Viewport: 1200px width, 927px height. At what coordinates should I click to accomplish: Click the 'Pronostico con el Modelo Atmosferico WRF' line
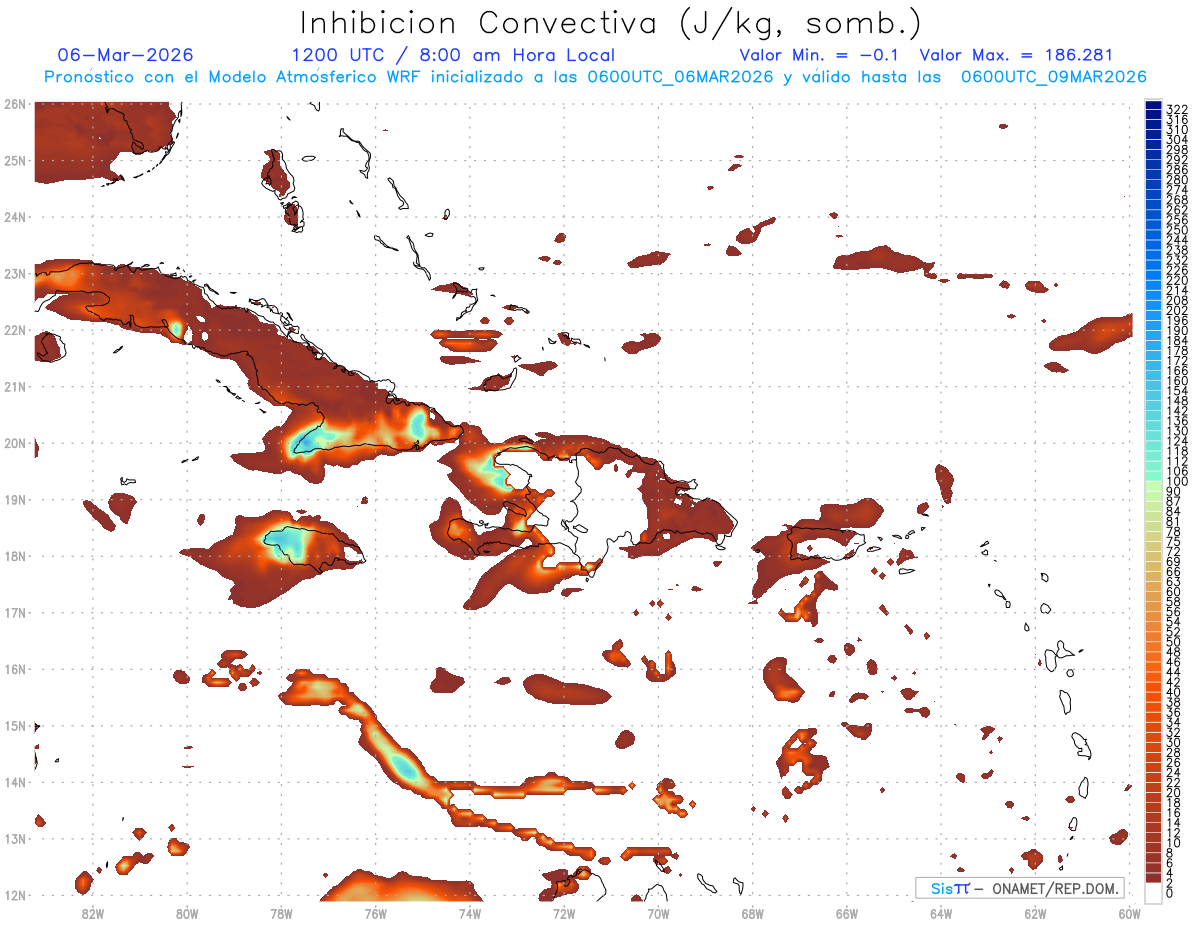click(x=595, y=77)
